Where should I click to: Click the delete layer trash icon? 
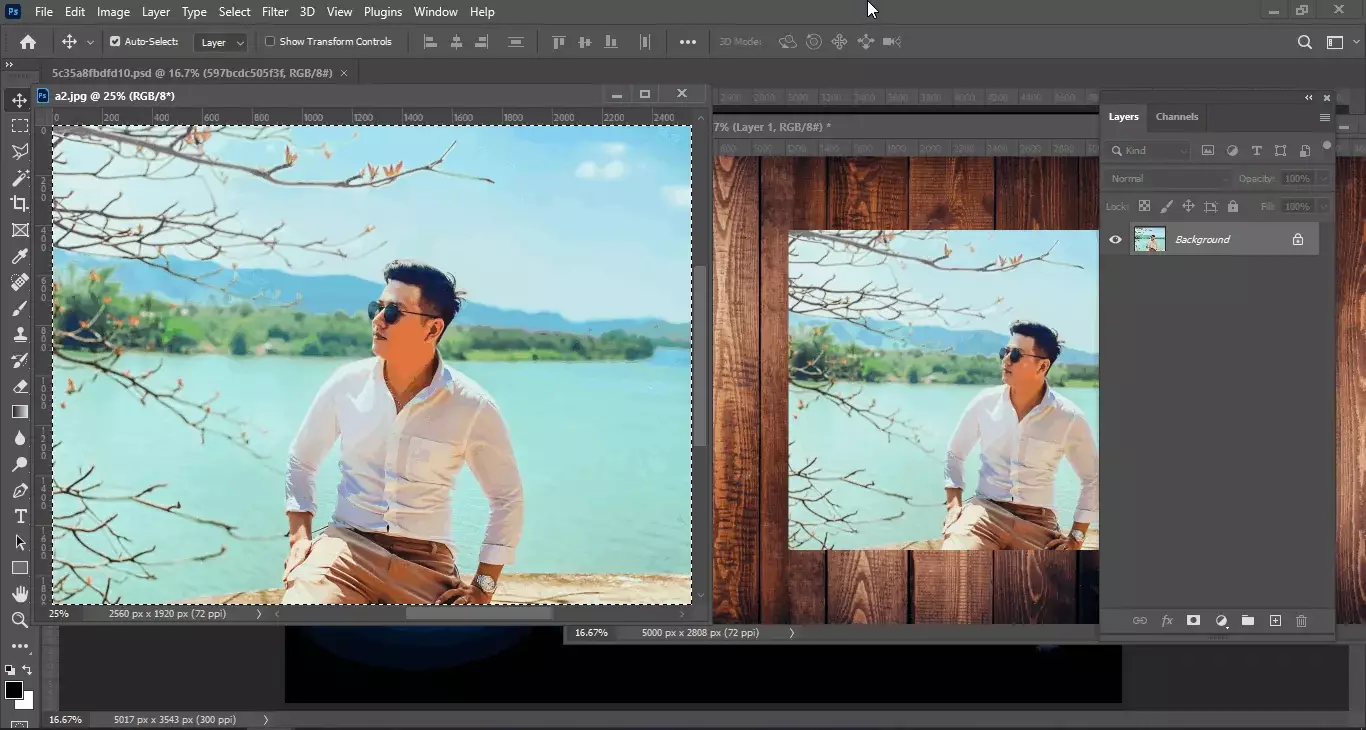click(x=1301, y=621)
